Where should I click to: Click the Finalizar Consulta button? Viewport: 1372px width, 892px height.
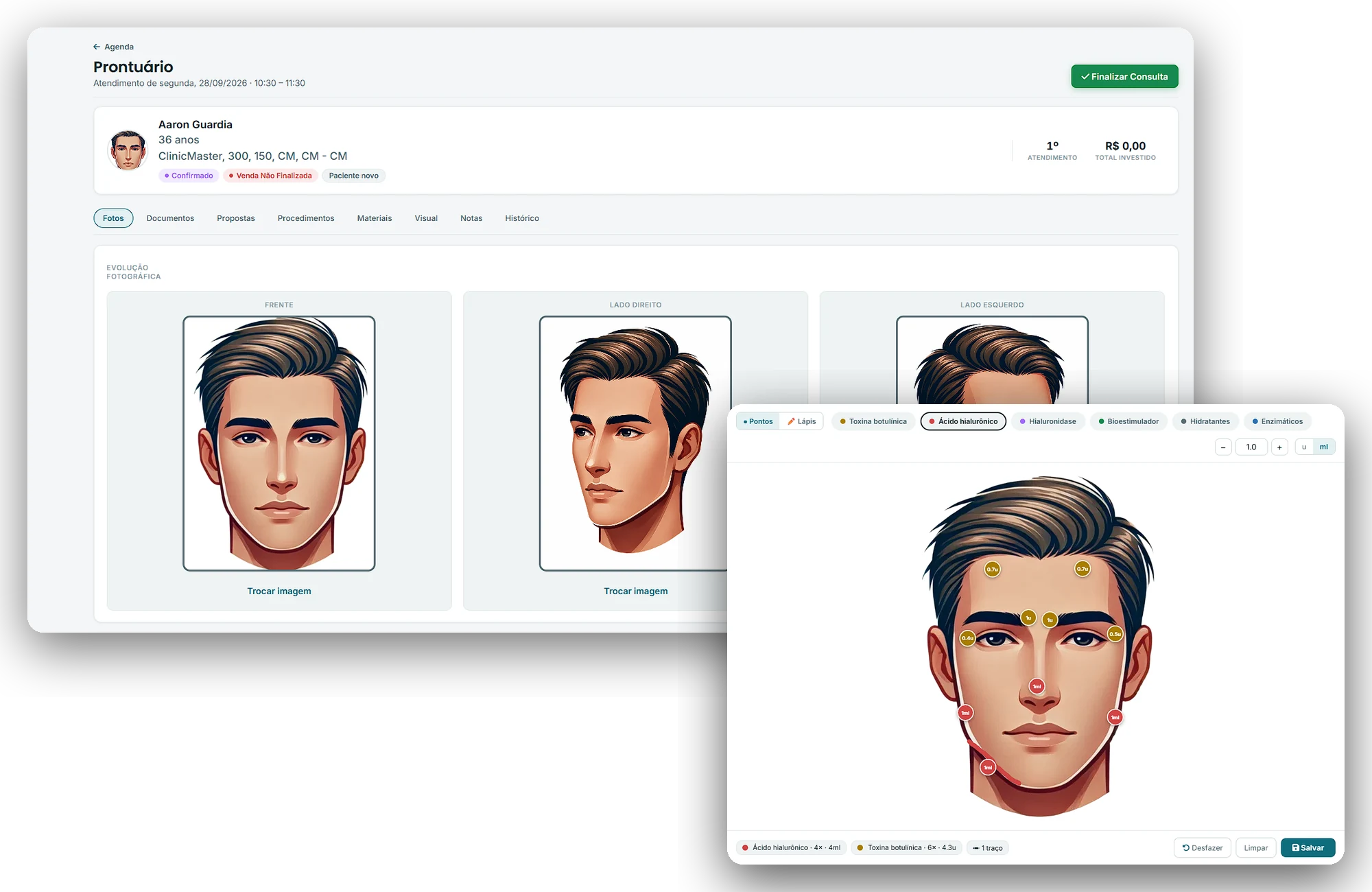pyautogui.click(x=1124, y=76)
